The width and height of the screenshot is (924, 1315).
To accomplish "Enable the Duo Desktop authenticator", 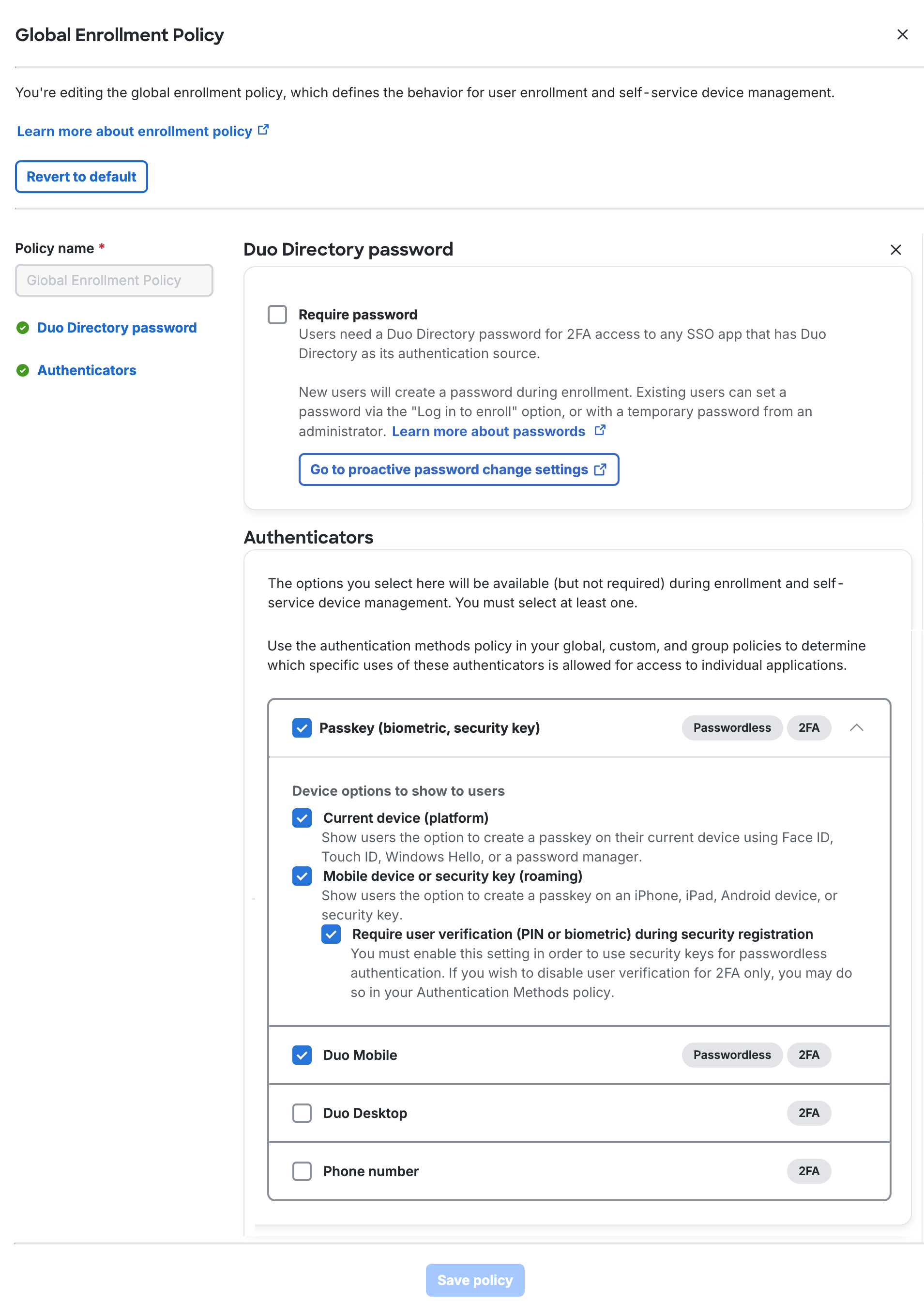I will [302, 1113].
